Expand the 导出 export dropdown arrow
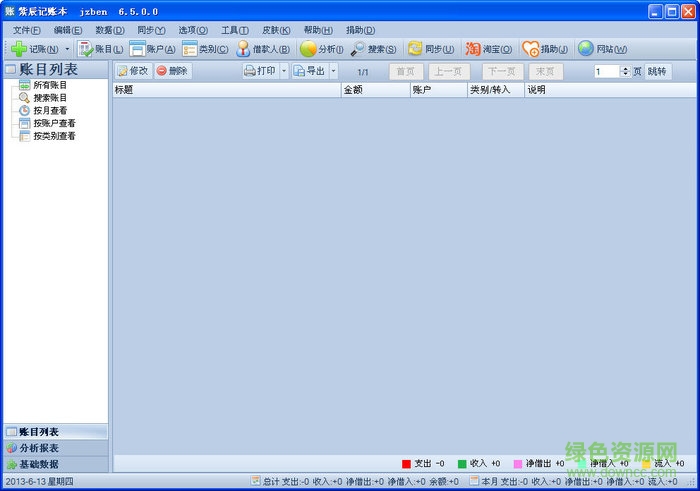700x491 pixels. [333, 71]
